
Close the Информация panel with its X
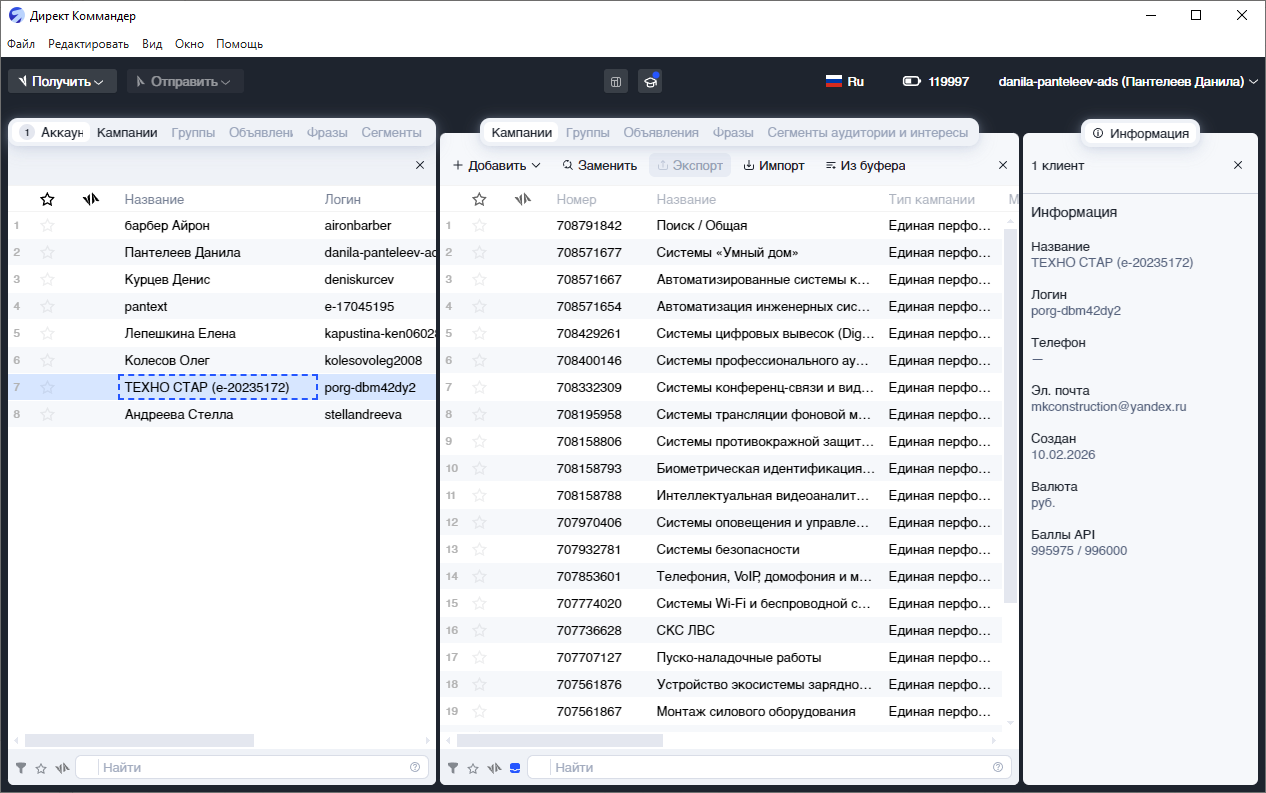click(x=1238, y=165)
